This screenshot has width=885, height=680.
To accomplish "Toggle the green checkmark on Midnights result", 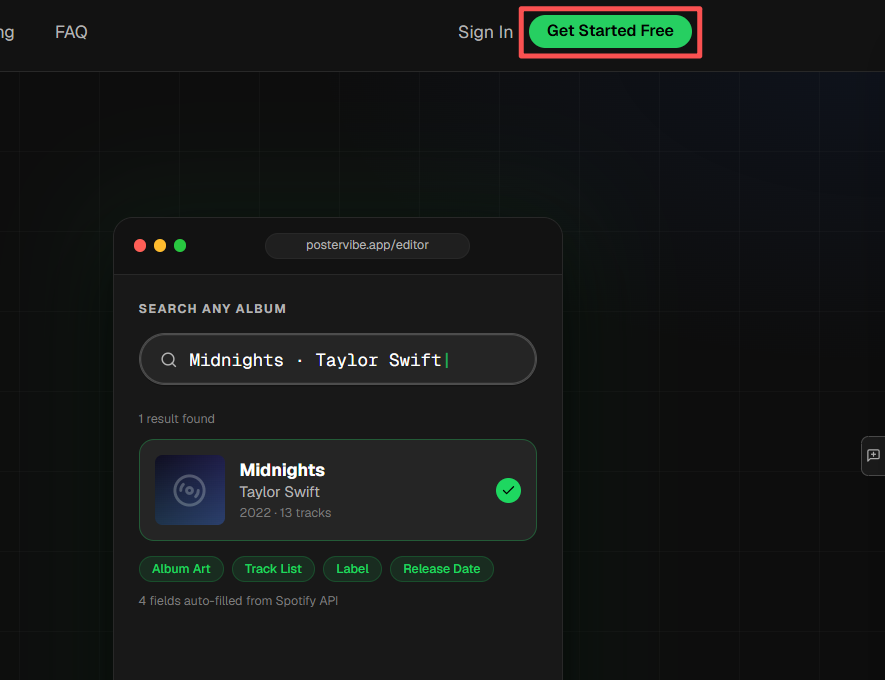I will click(x=509, y=490).
